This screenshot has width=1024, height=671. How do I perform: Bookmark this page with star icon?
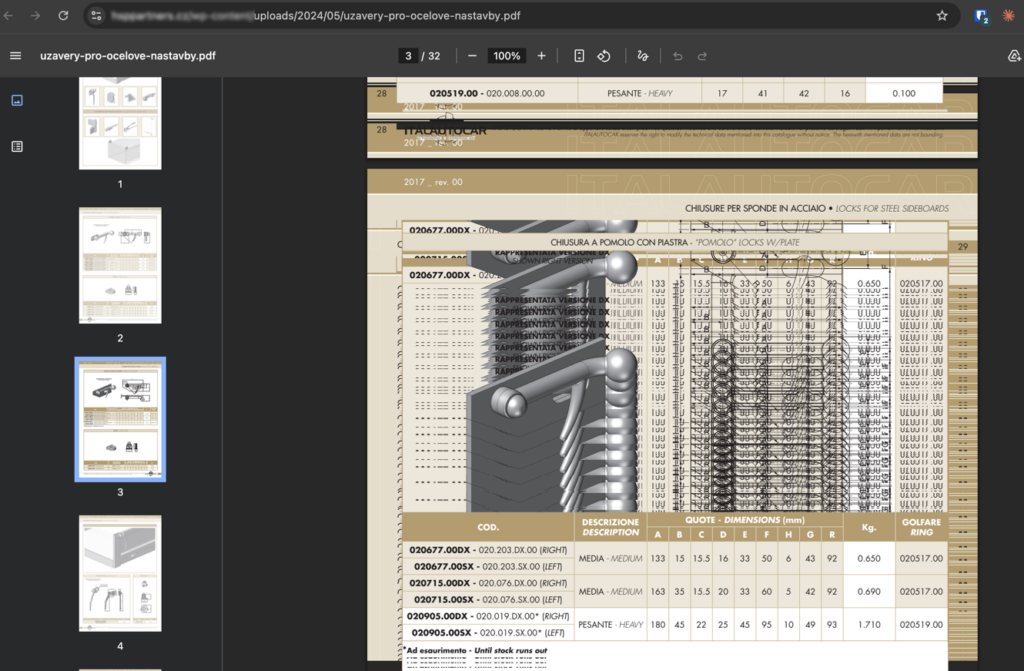click(x=942, y=16)
